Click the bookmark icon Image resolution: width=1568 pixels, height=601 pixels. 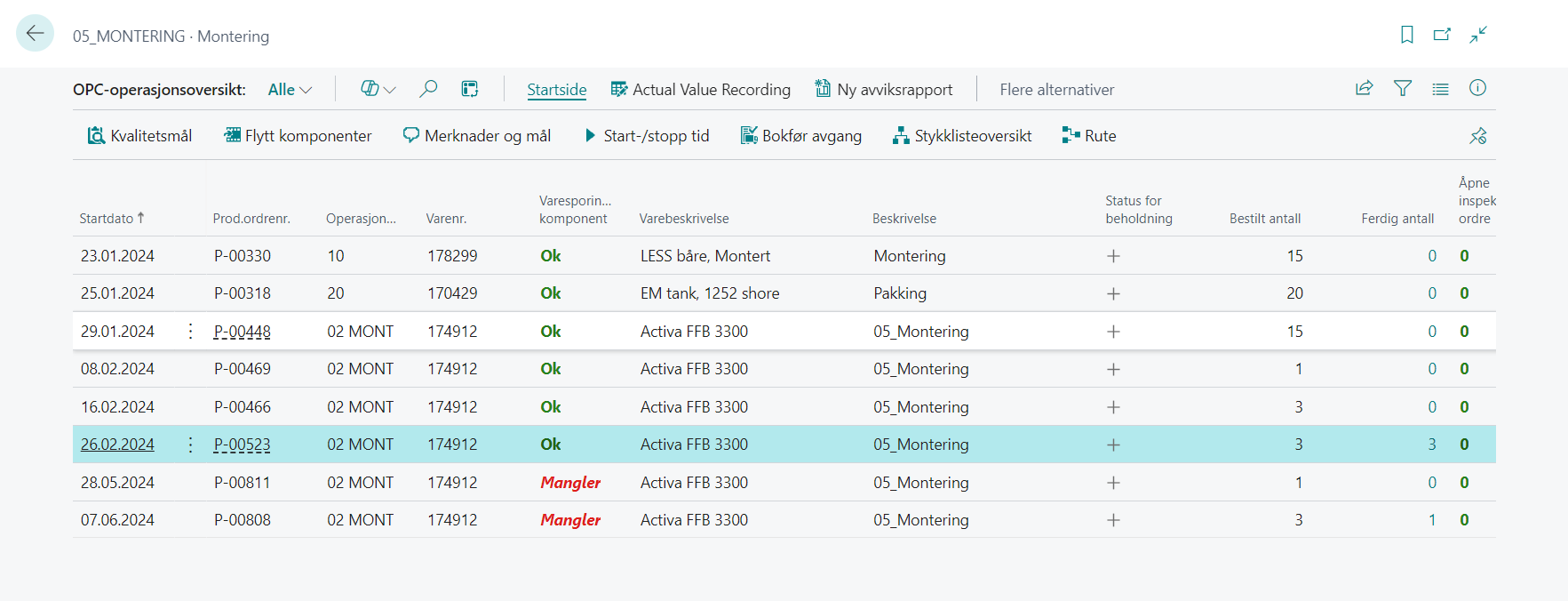(x=1406, y=35)
